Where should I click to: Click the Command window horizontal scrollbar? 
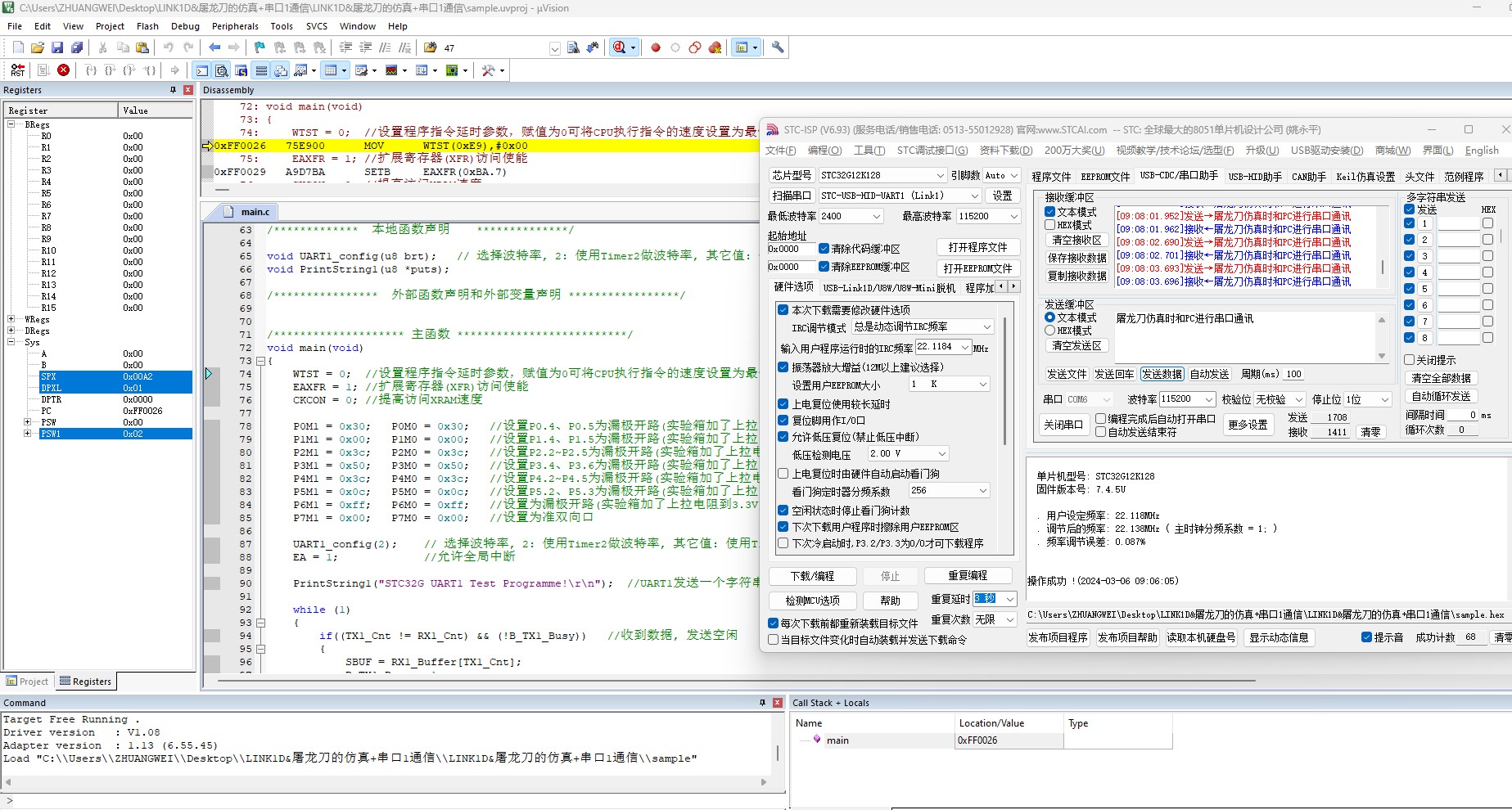[x=382, y=782]
